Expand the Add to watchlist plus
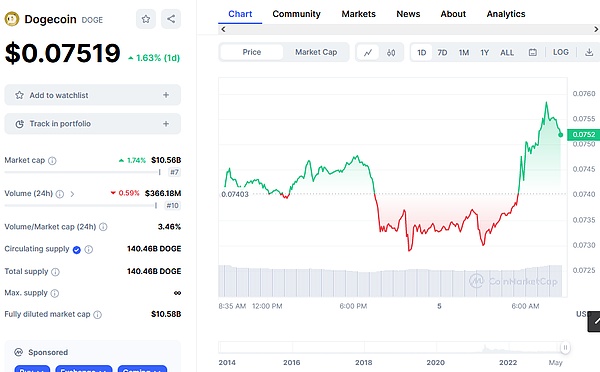Screen dimensions: 600x372 click(166, 95)
